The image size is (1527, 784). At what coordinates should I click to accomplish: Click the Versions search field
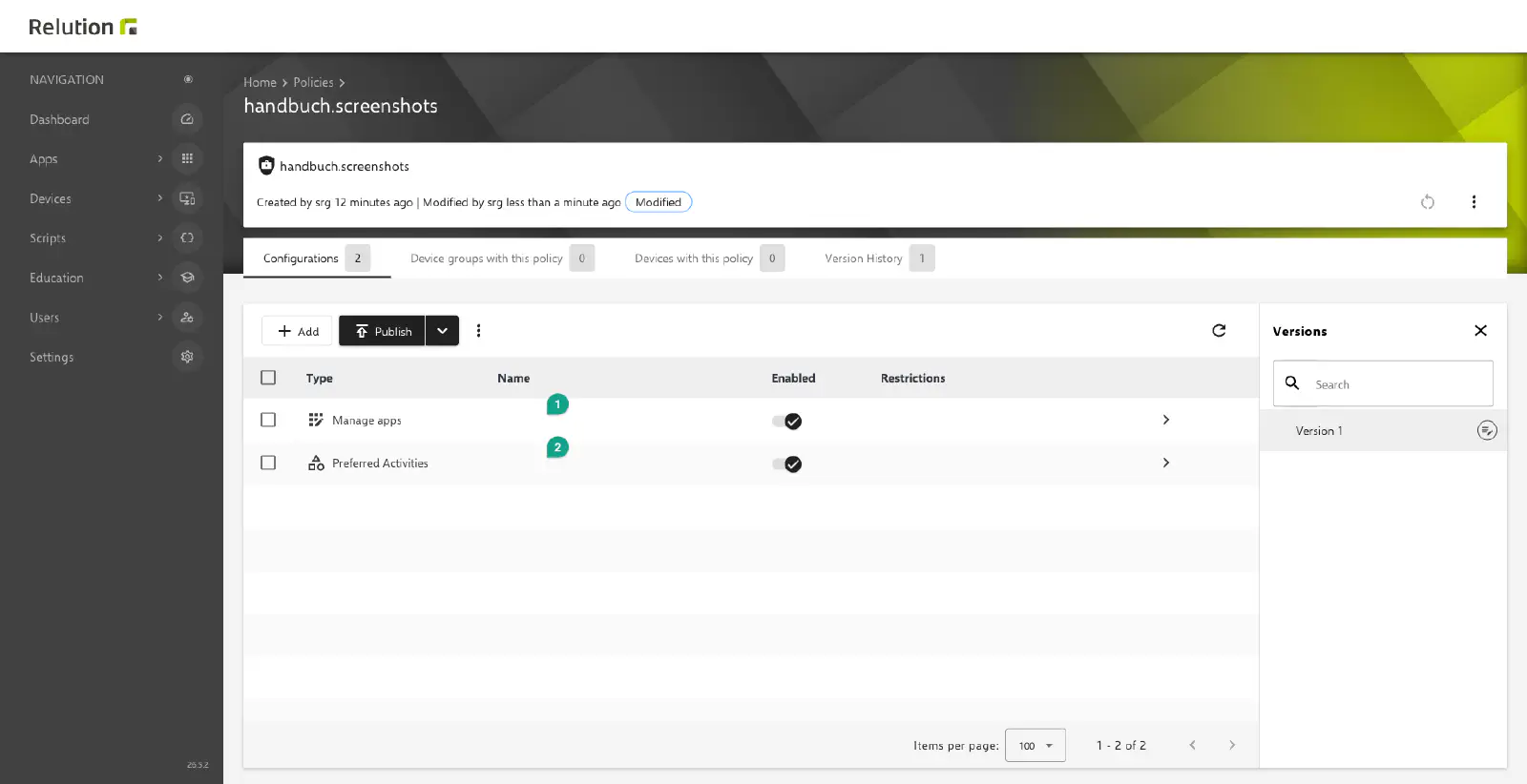tap(1383, 383)
